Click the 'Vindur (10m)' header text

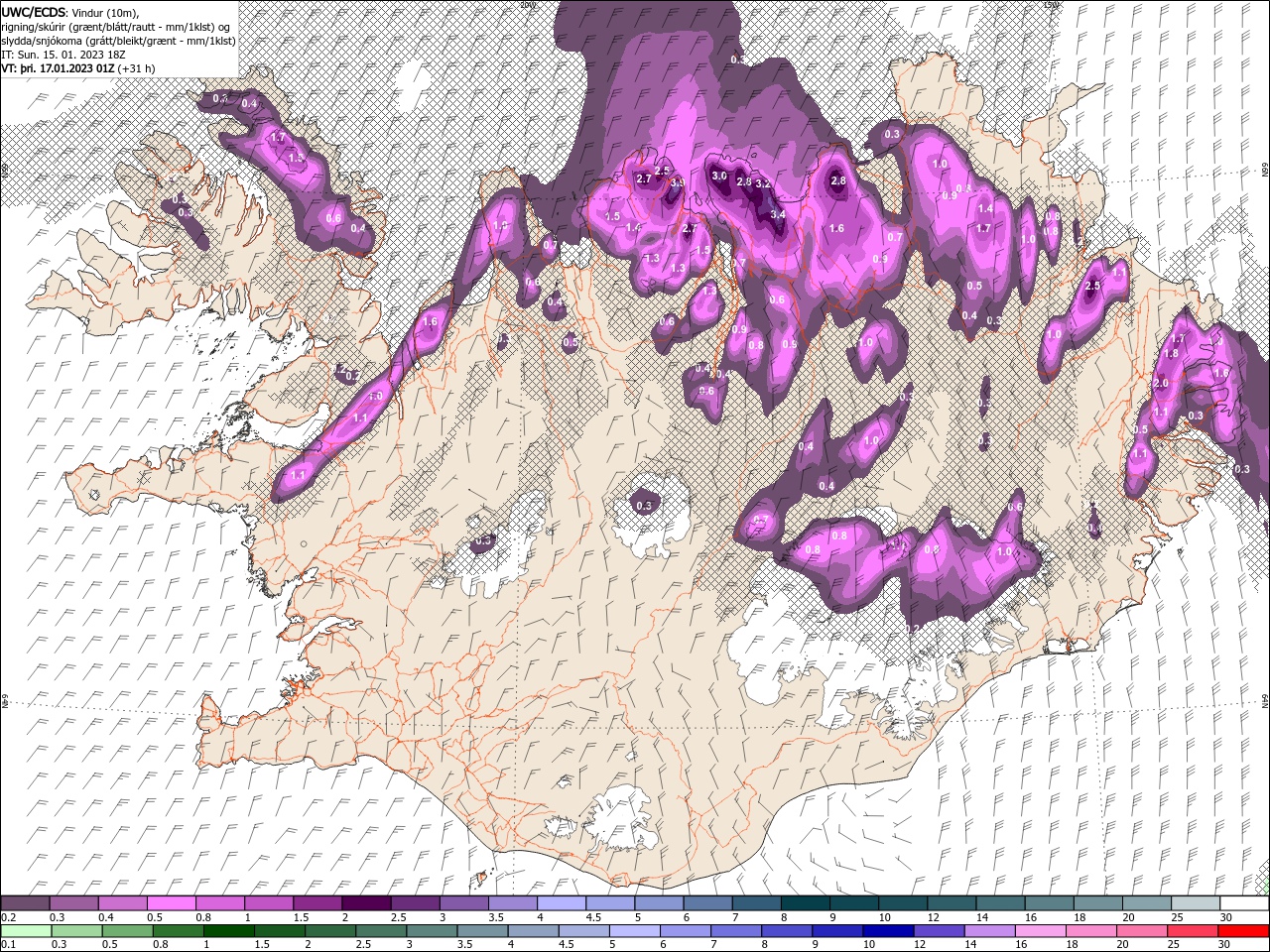(x=106, y=12)
